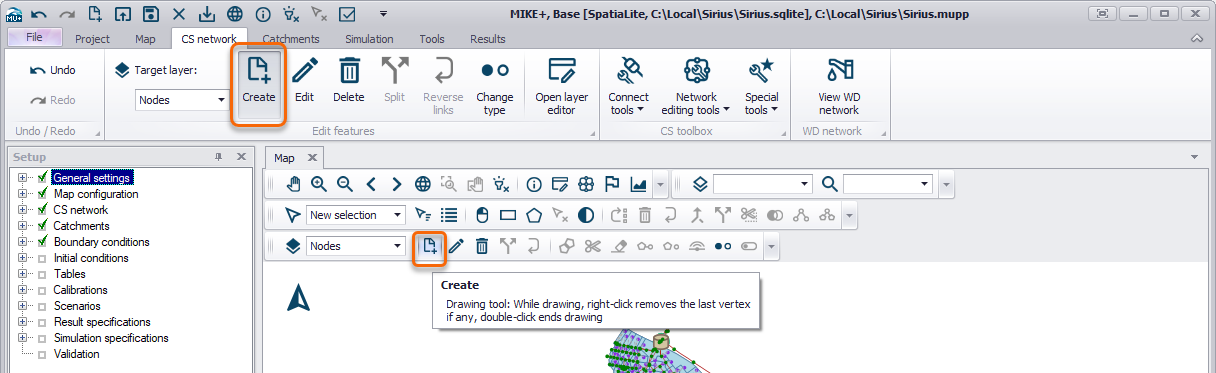Click next extent arrow in map toolbar
The width and height of the screenshot is (1216, 373).
point(397,184)
